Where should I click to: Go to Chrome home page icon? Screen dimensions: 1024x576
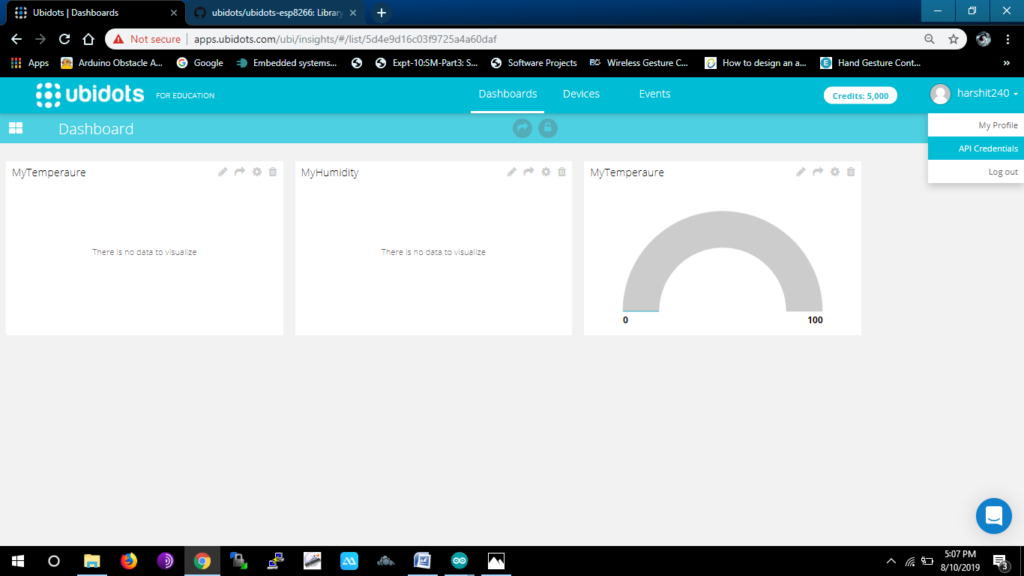[x=88, y=39]
